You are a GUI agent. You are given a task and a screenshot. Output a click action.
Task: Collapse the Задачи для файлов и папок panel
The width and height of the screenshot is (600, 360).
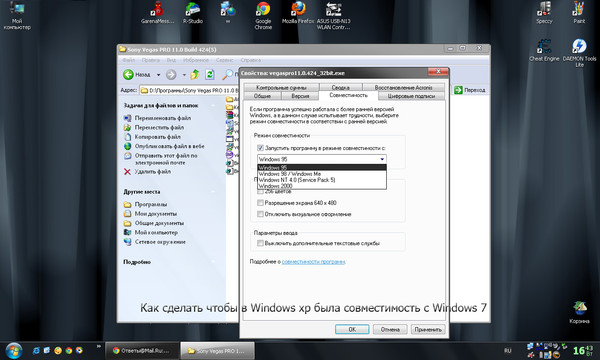point(213,105)
